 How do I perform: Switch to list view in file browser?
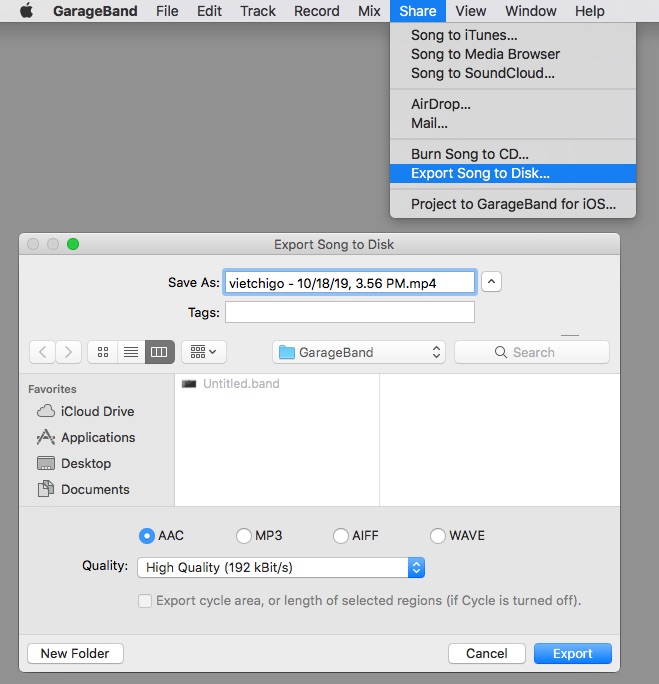(x=130, y=352)
